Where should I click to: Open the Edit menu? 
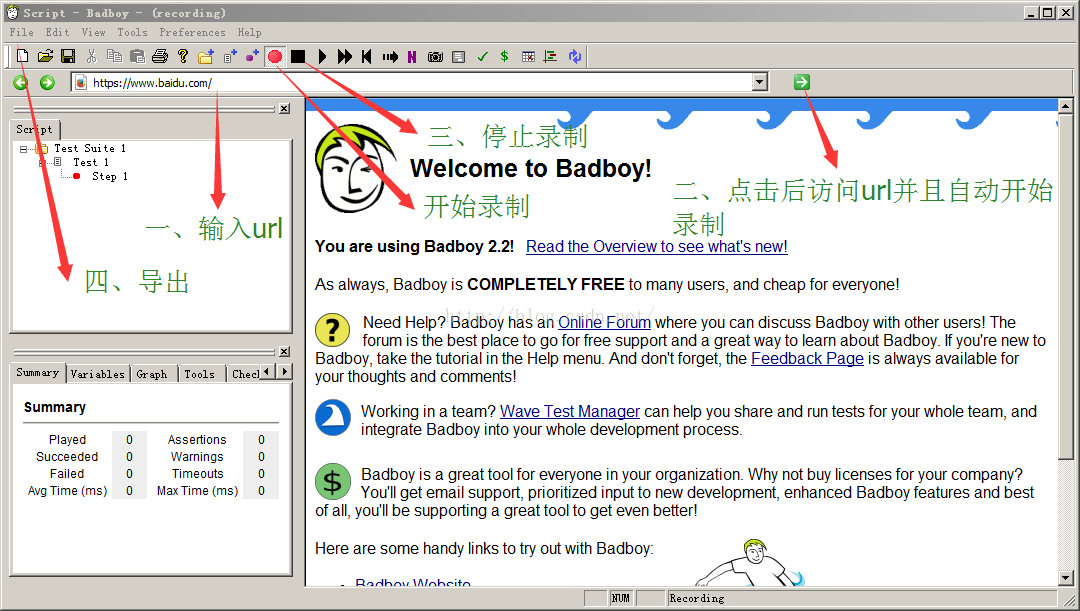(x=57, y=32)
